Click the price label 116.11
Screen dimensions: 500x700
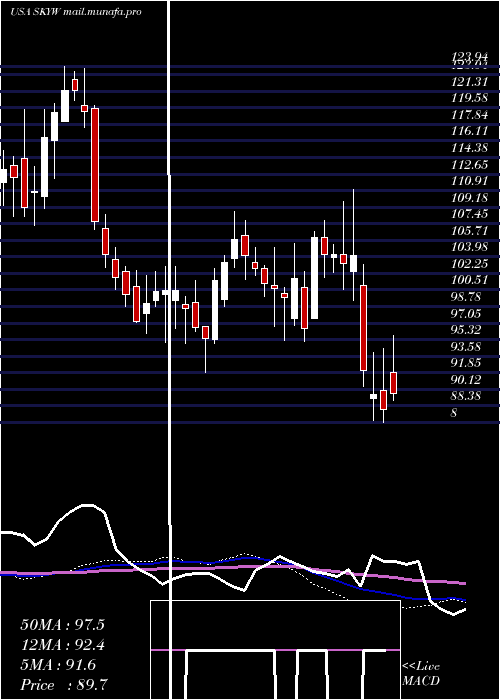click(x=470, y=131)
